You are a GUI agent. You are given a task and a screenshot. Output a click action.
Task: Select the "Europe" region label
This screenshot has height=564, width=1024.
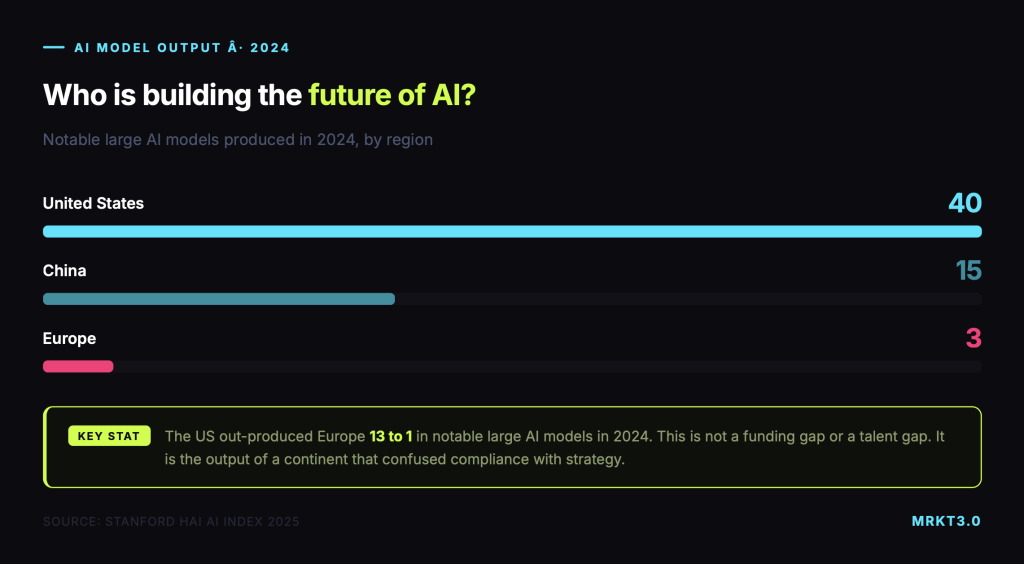coord(69,339)
